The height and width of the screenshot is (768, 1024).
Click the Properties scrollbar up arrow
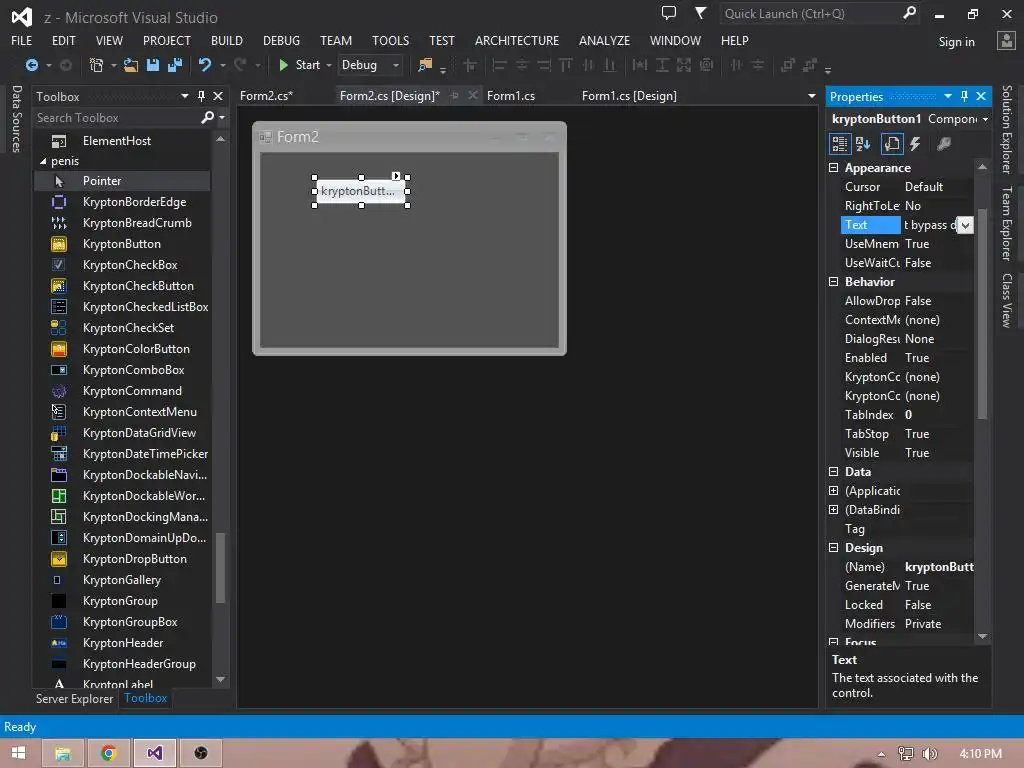(982, 167)
